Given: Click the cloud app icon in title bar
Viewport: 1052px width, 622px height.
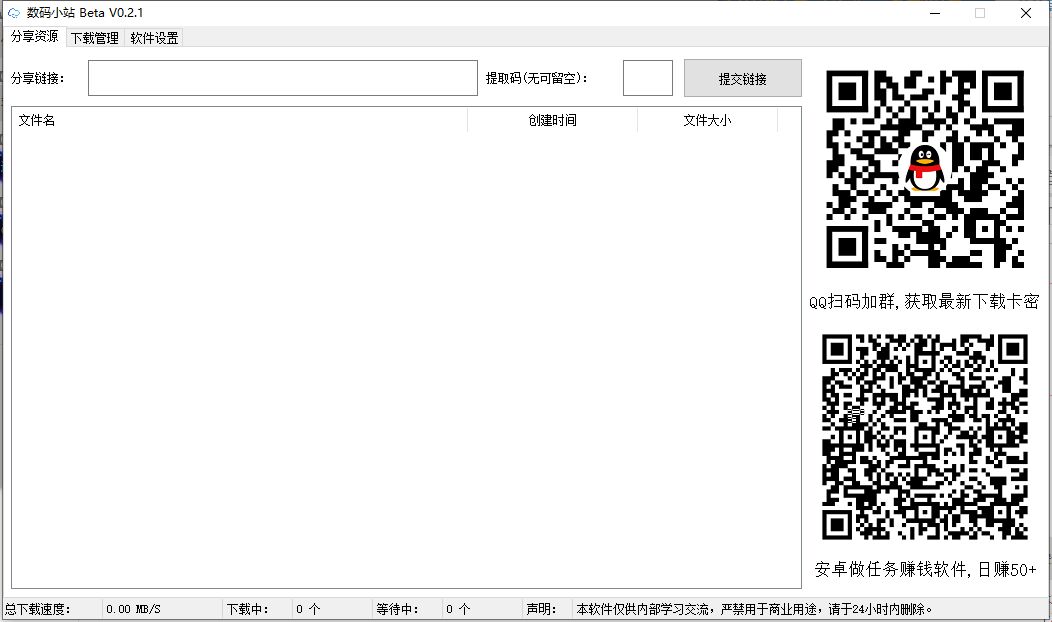Looking at the screenshot, I should click(13, 13).
